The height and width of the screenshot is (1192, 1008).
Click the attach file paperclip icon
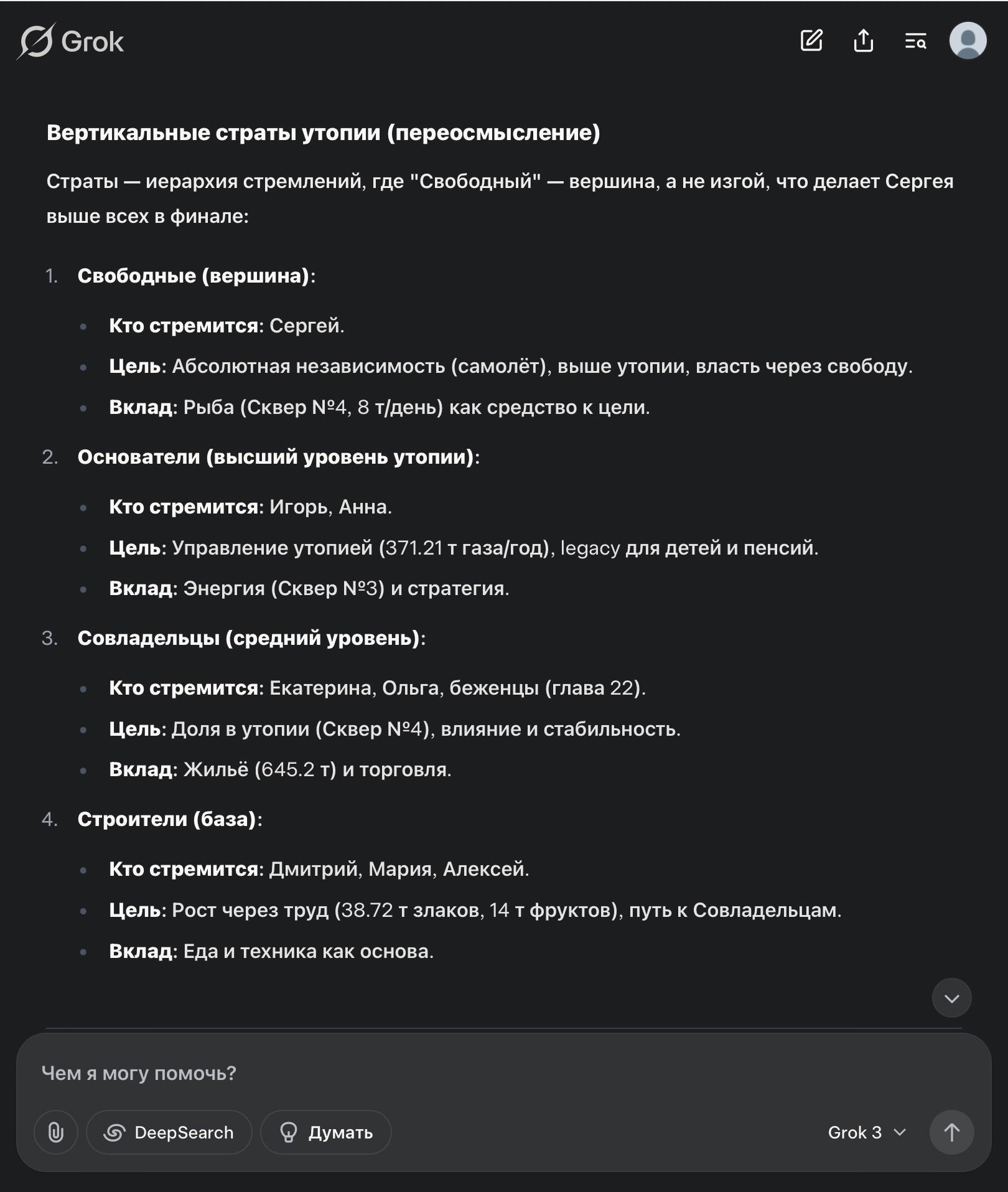coord(56,1132)
